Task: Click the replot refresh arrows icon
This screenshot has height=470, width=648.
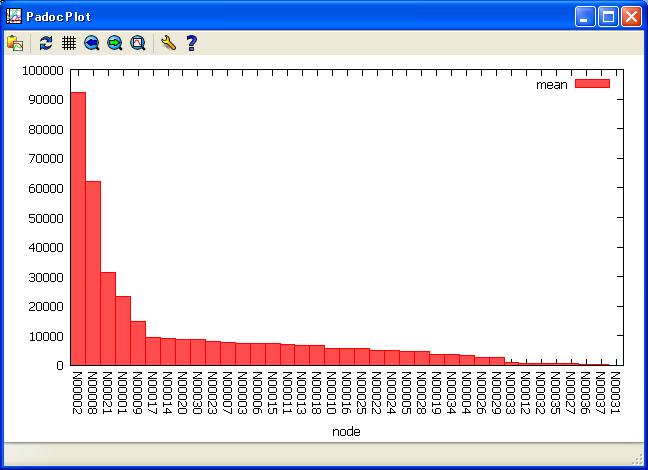Action: pos(45,43)
